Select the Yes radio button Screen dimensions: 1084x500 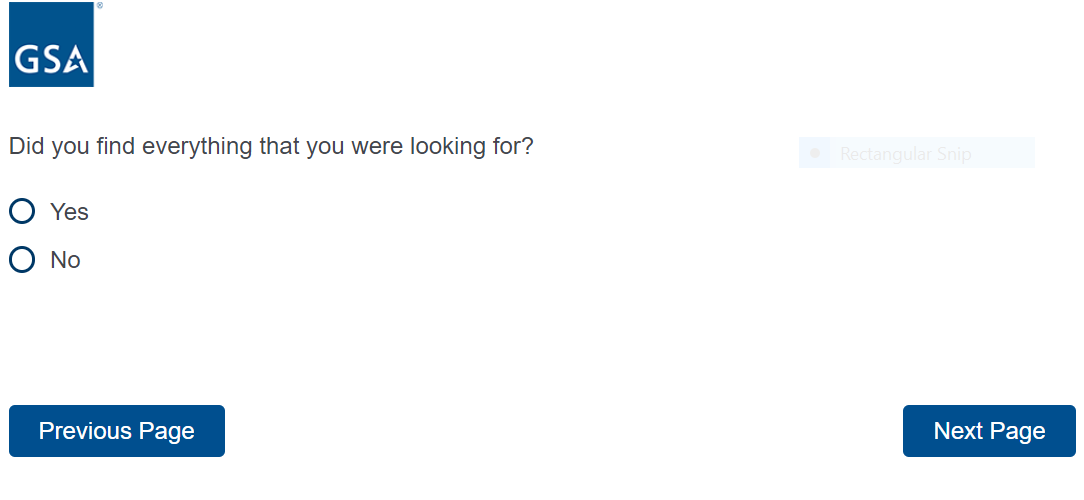pos(22,211)
